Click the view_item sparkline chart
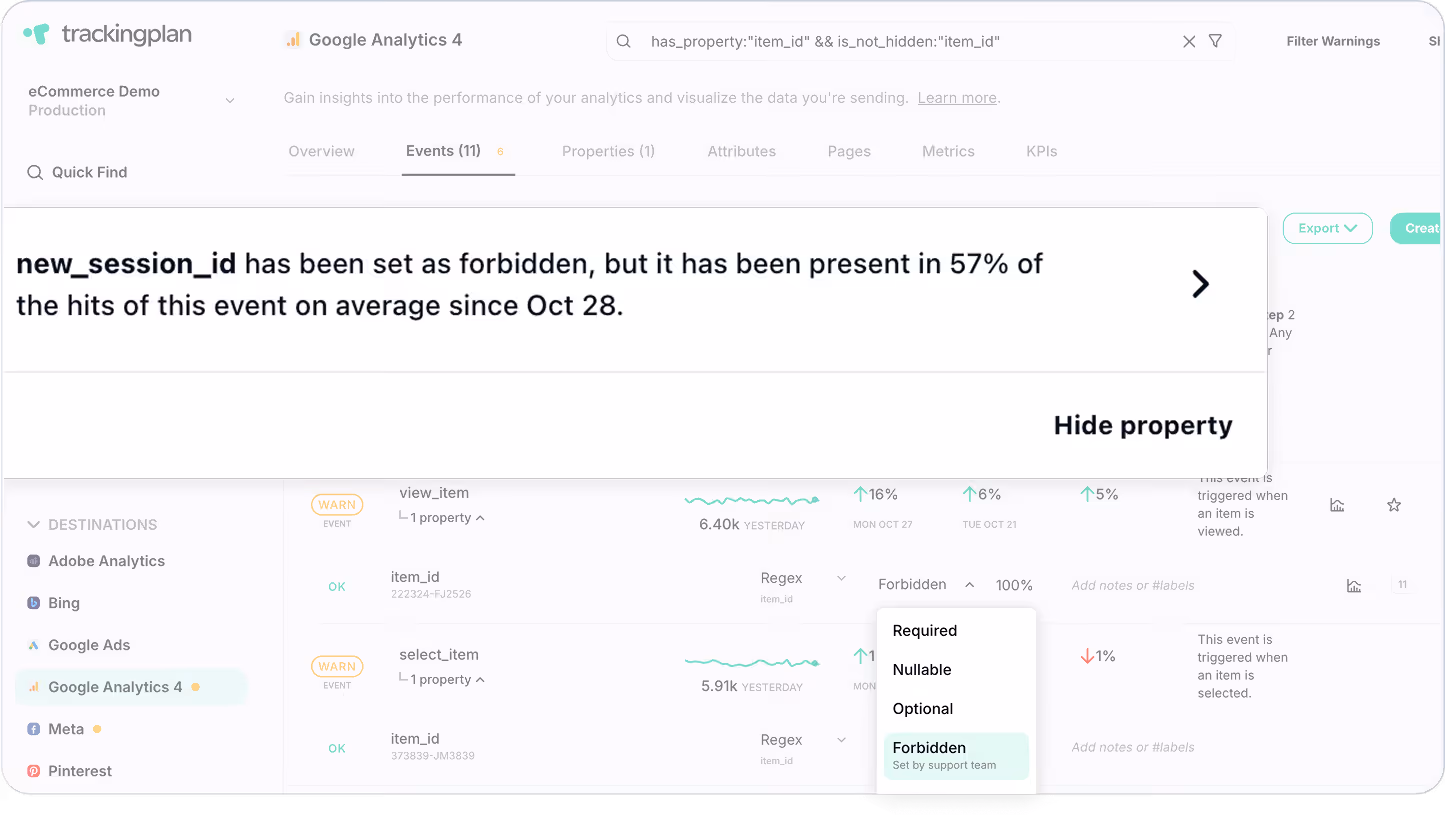1445x818 pixels. (752, 499)
